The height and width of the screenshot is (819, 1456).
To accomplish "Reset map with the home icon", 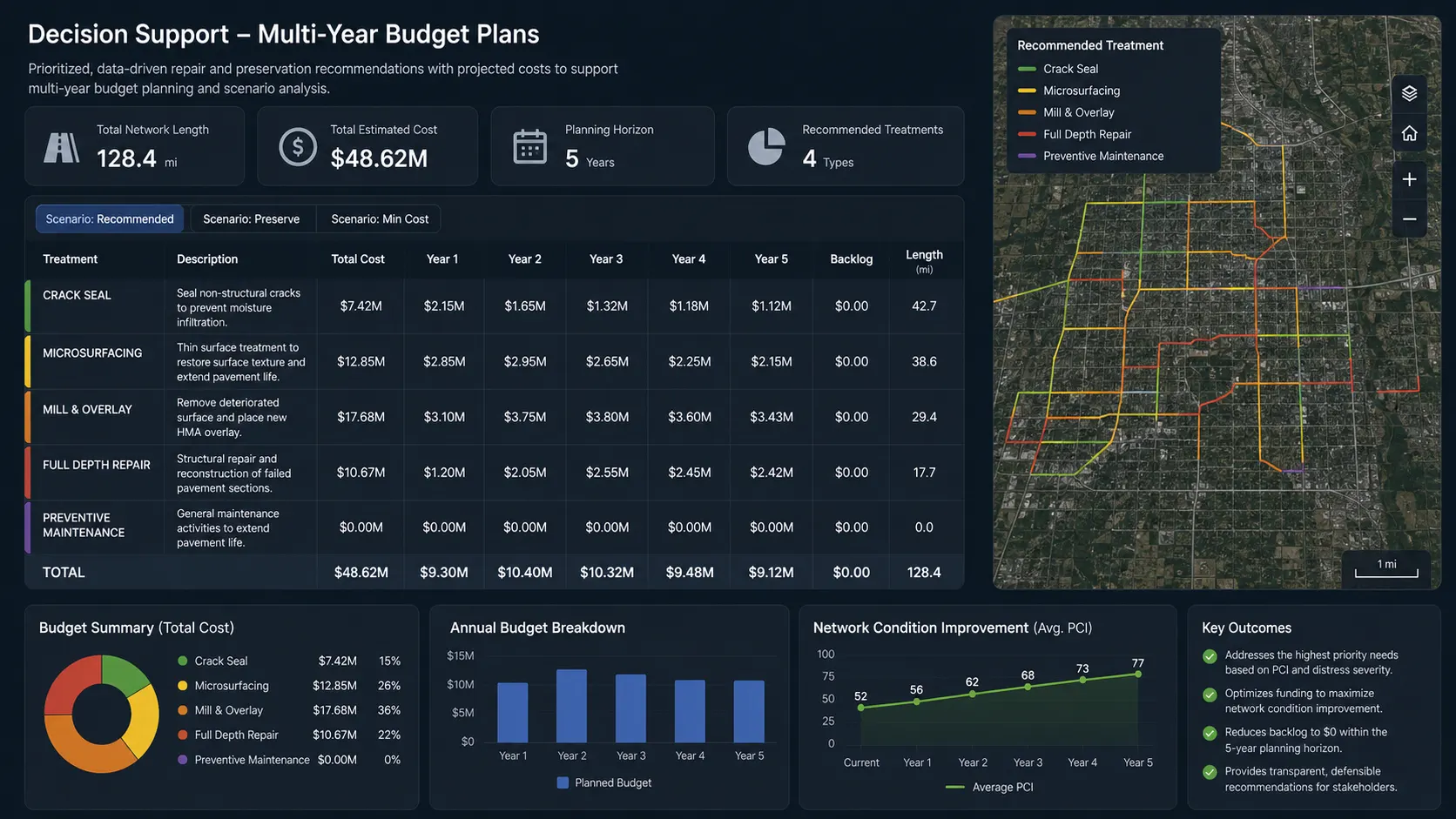I will pos(1409,133).
